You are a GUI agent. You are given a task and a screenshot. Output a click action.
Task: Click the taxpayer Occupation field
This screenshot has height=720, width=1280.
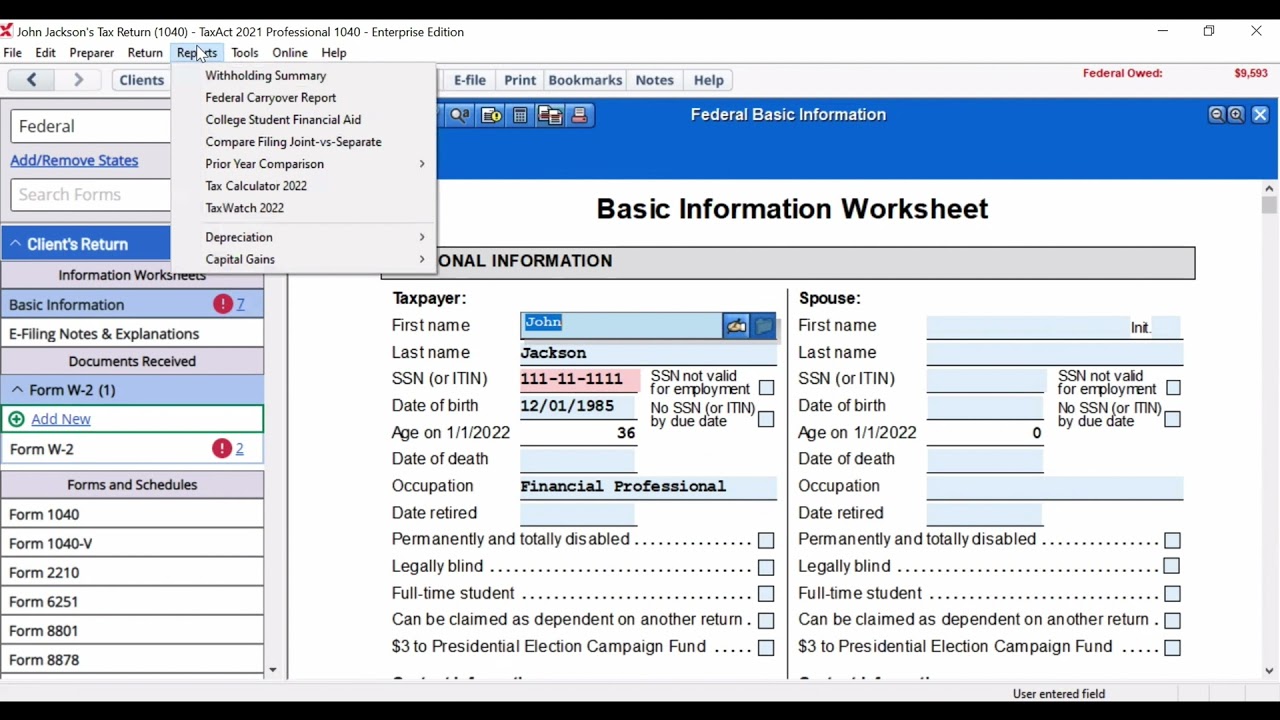648,487
